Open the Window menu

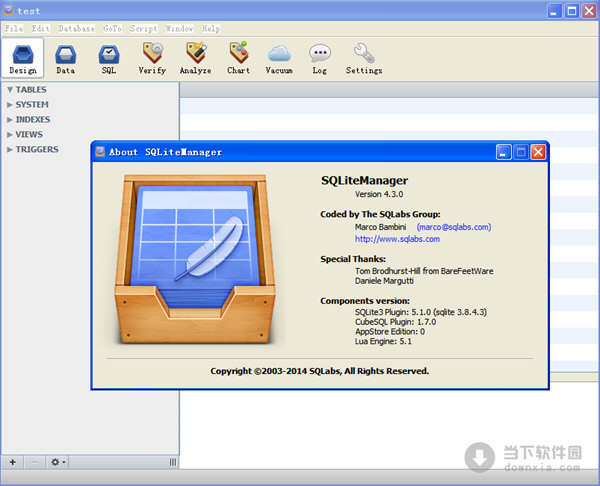179,29
